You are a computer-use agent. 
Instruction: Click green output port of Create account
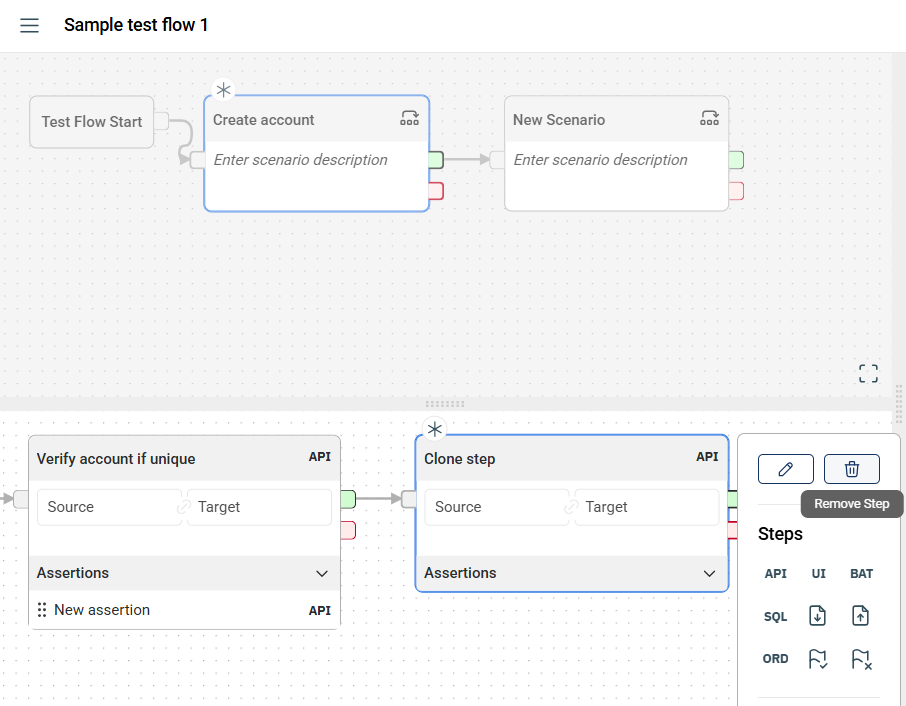coord(436,160)
